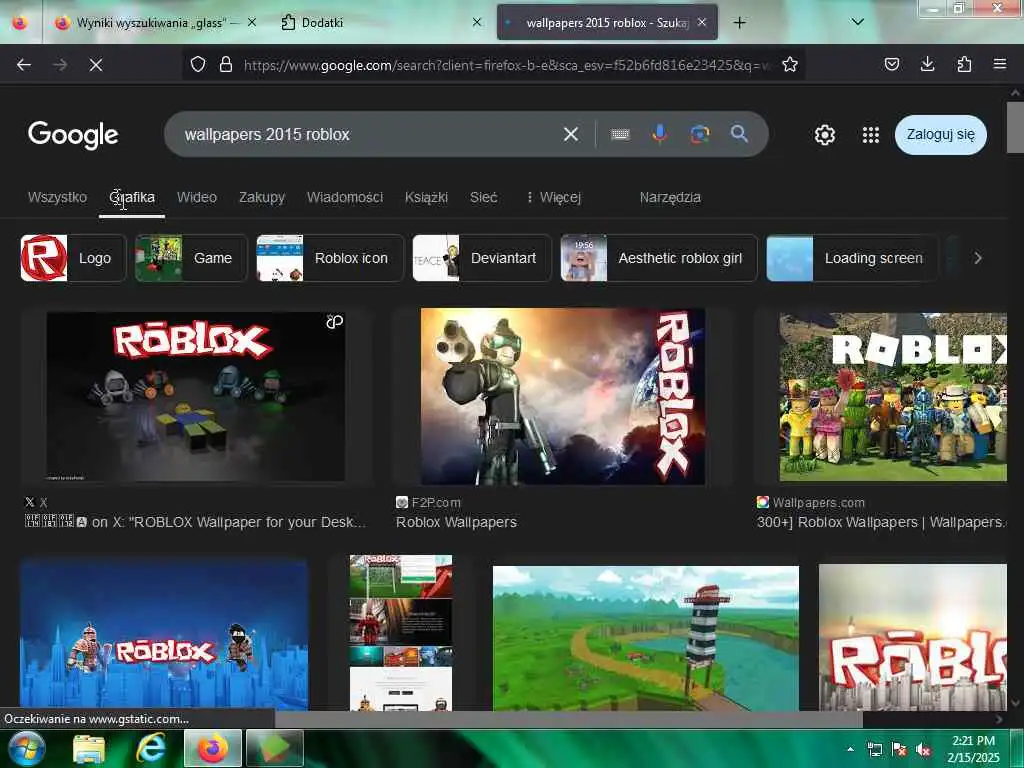This screenshot has height=768, width=1024.
Task: Filter by Aesthetic roblox girl chip
Action: point(659,258)
